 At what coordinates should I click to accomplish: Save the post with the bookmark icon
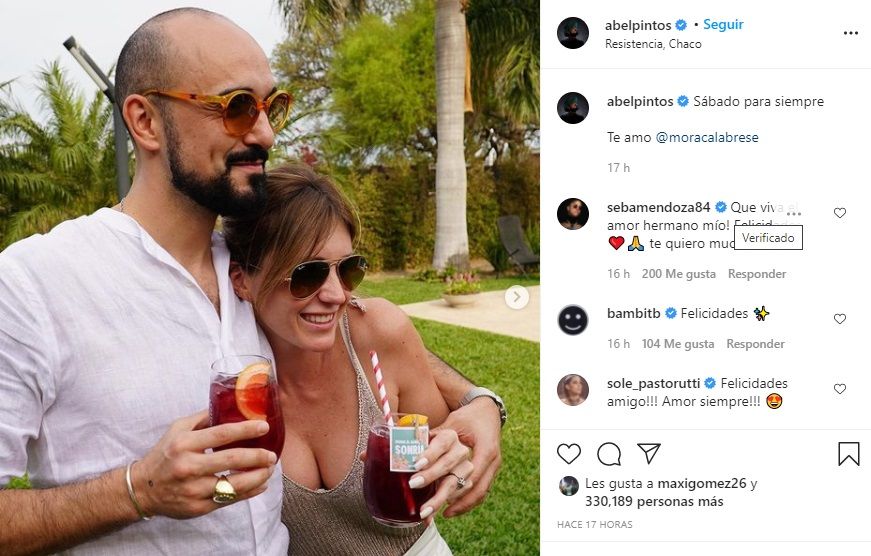coord(849,454)
